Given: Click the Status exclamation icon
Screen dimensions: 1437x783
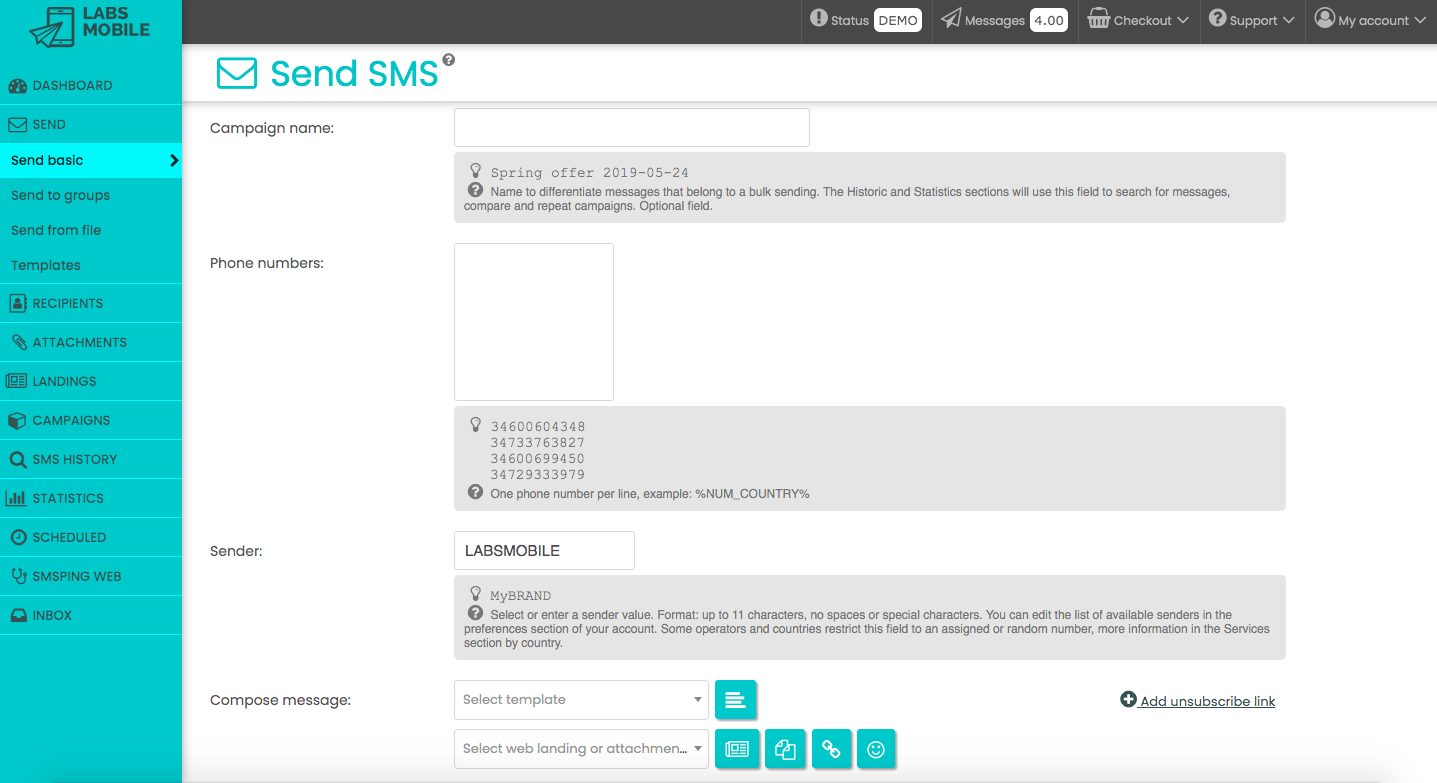Looking at the screenshot, I should [819, 18].
